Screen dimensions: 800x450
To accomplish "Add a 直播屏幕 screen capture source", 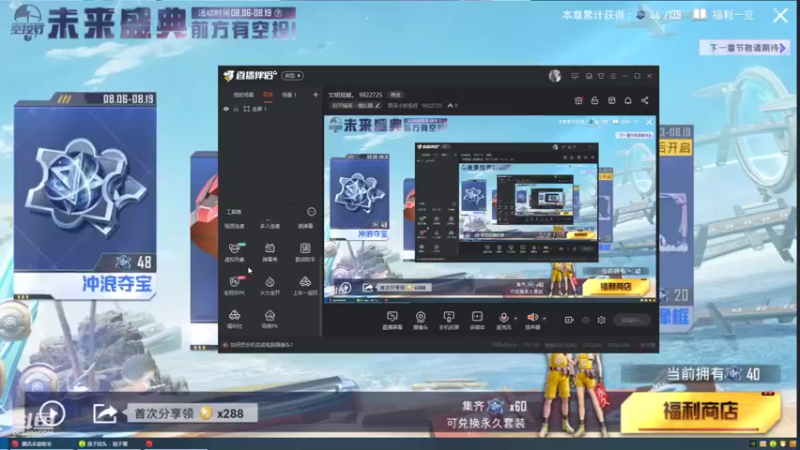I will pyautogui.click(x=392, y=320).
